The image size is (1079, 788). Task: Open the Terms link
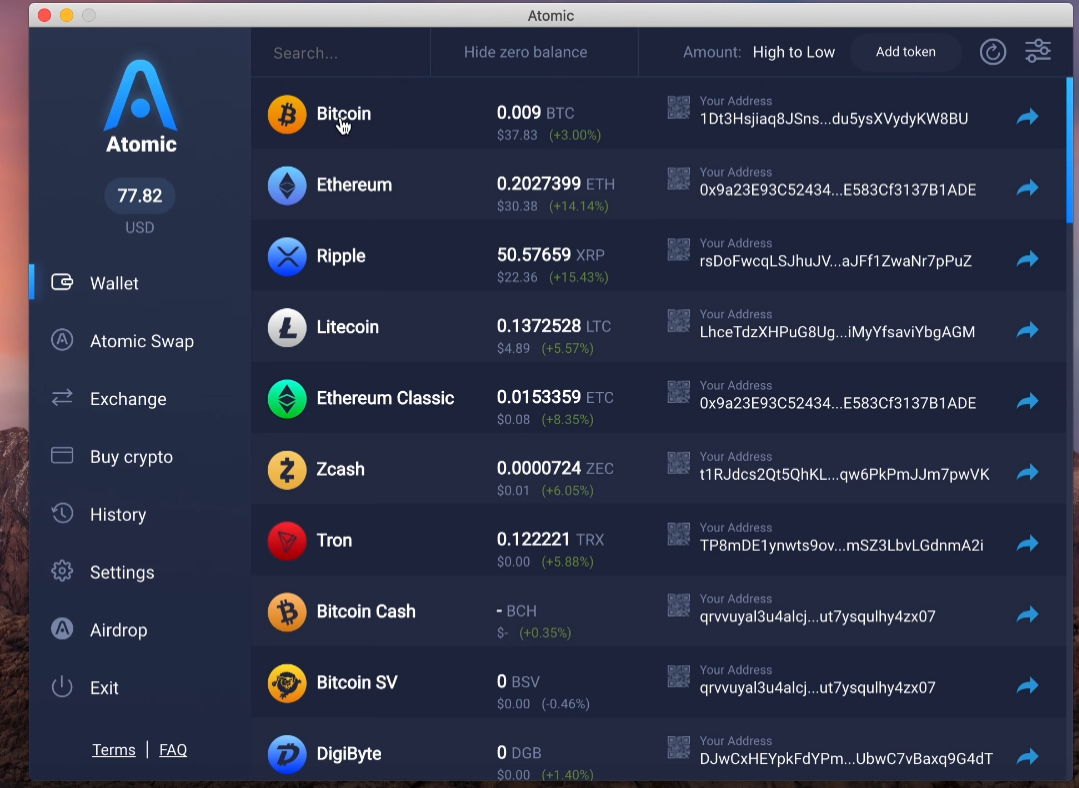114,749
